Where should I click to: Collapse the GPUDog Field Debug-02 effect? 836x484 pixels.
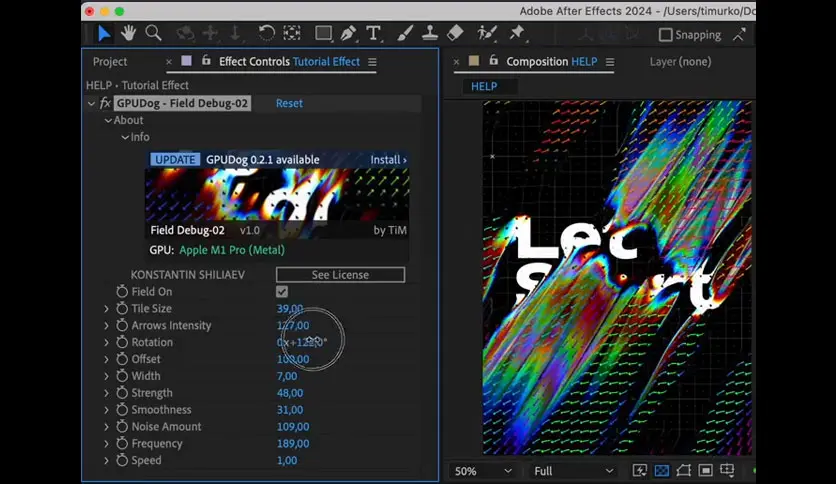pyautogui.click(x=91, y=103)
